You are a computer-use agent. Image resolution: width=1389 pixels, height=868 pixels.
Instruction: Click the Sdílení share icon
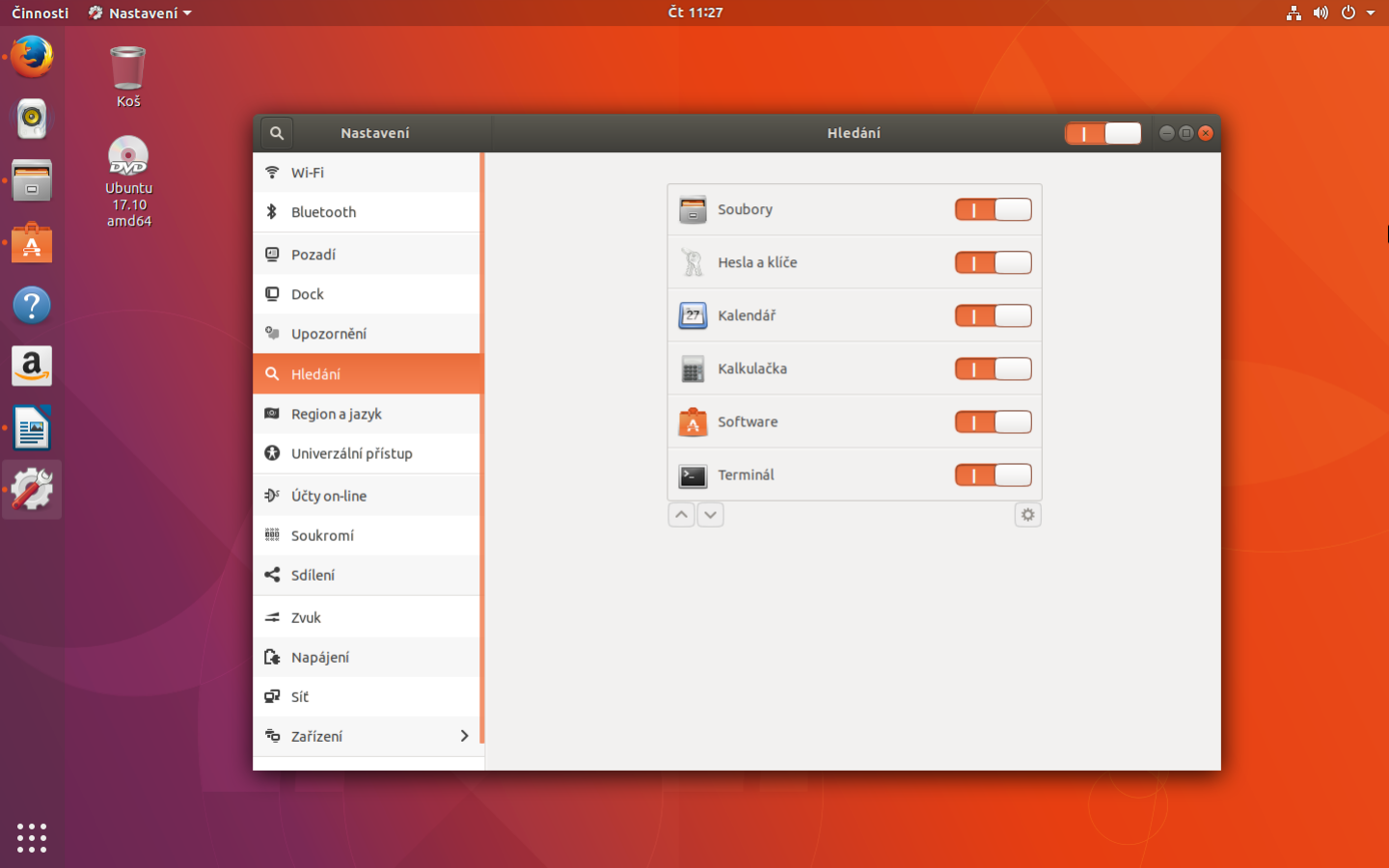click(x=272, y=575)
